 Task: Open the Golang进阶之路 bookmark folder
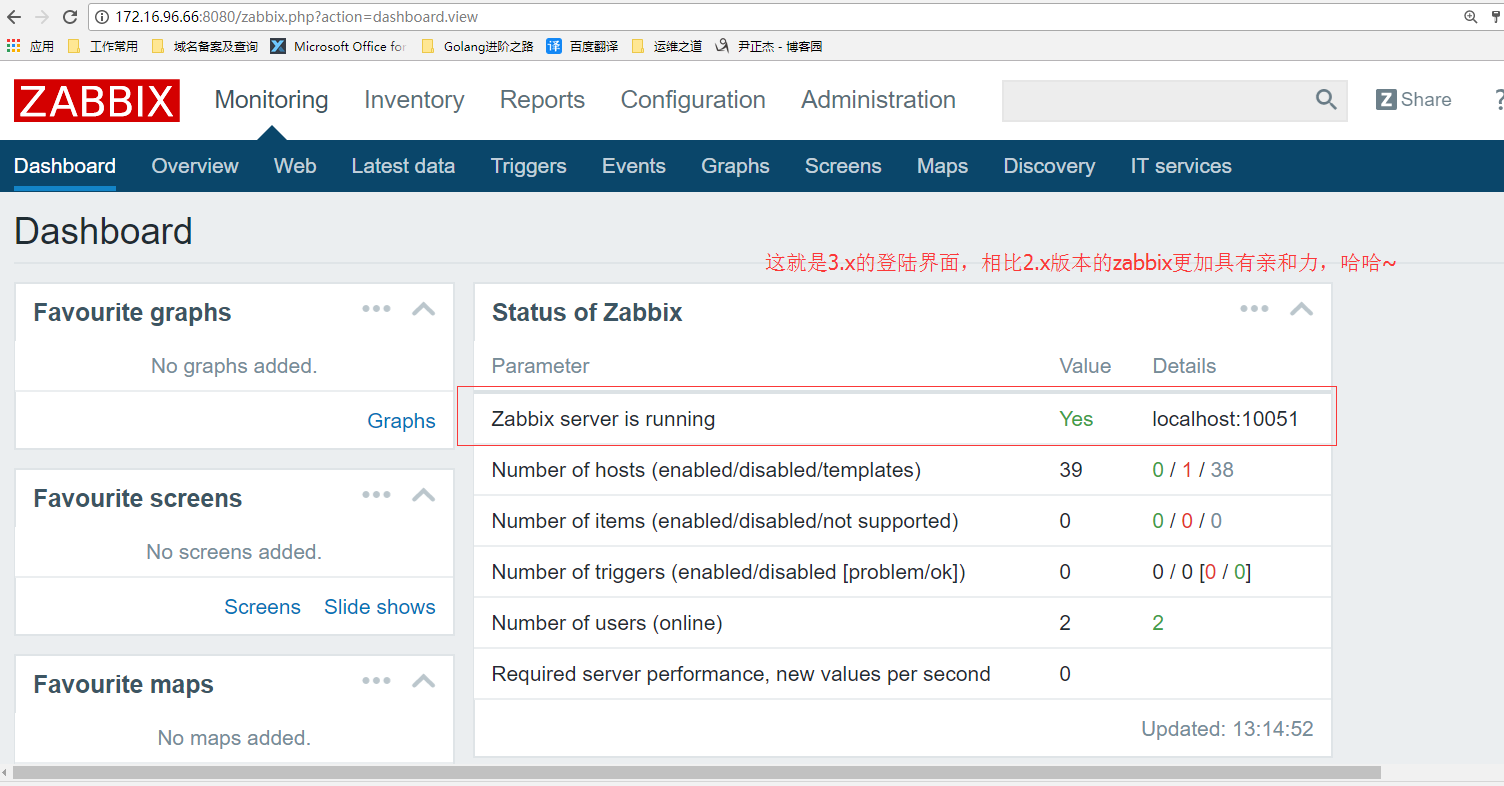point(477,46)
